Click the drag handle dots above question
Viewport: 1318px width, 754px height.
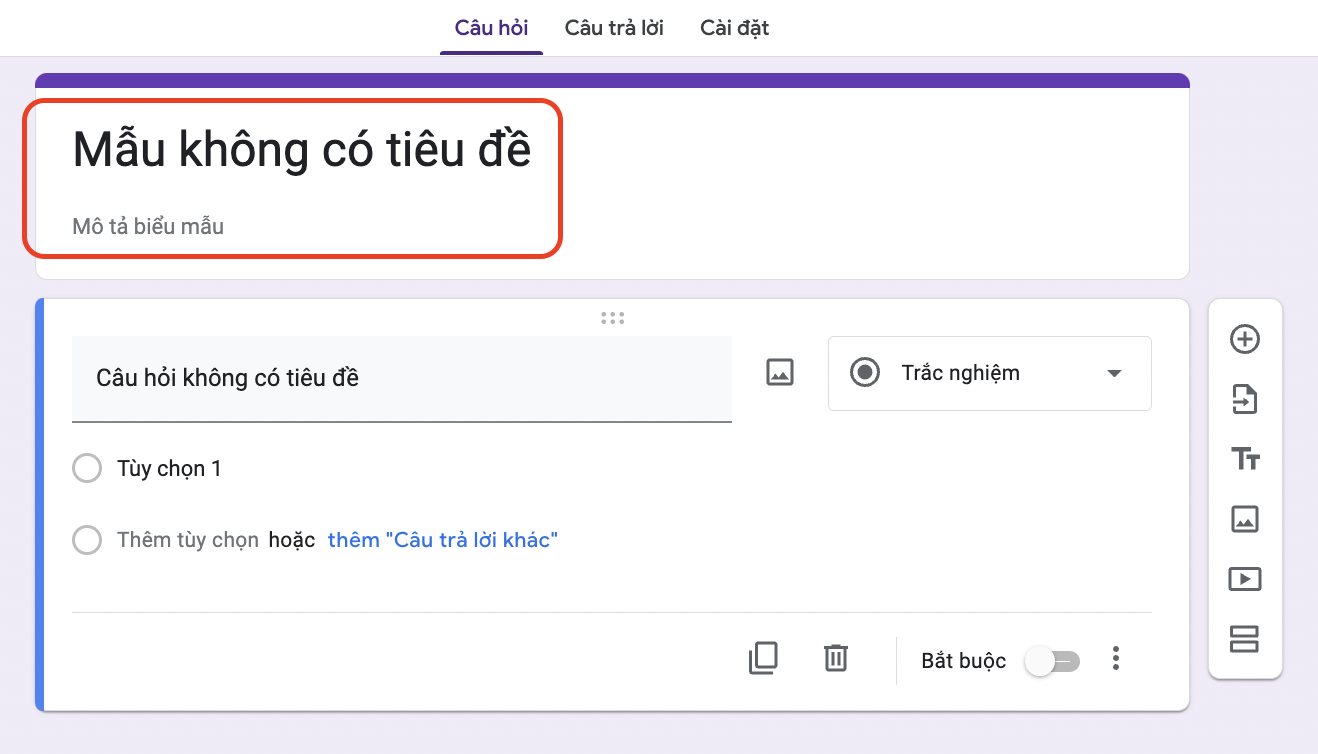612,318
